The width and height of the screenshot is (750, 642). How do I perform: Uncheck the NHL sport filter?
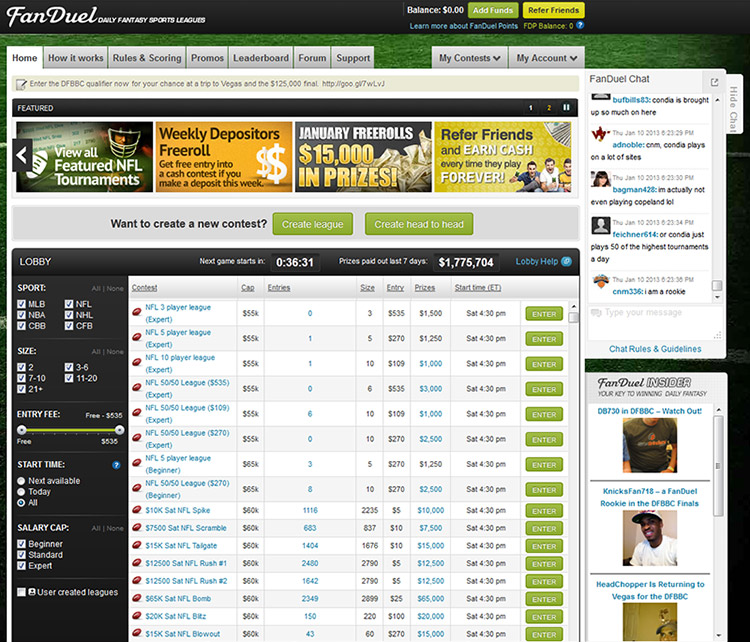[x=69, y=315]
